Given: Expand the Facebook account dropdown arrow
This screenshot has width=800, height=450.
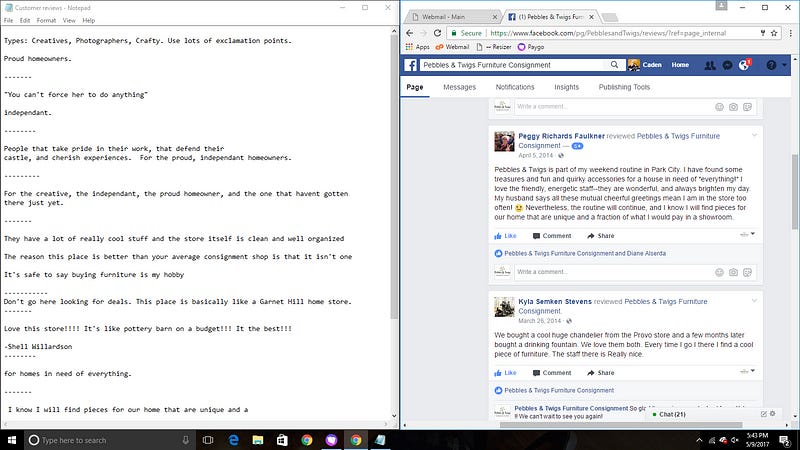Looking at the screenshot, I should [785, 65].
